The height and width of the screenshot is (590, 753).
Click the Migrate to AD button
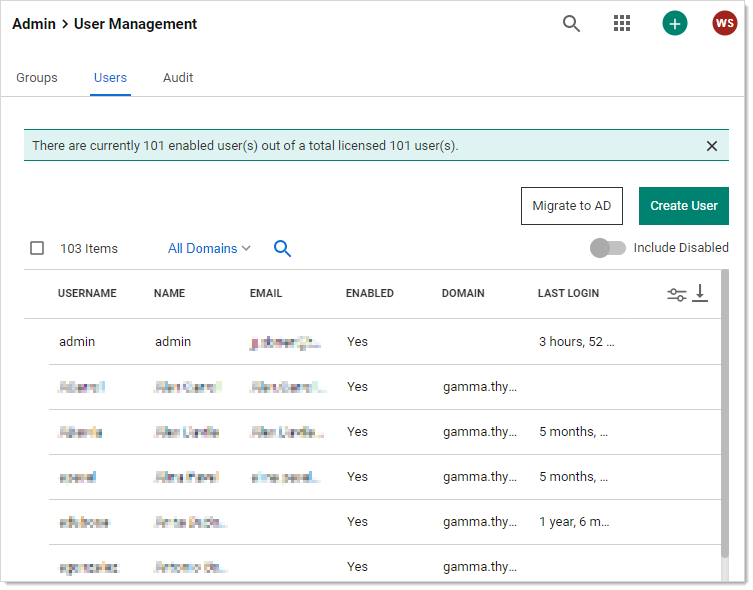pyautogui.click(x=571, y=206)
